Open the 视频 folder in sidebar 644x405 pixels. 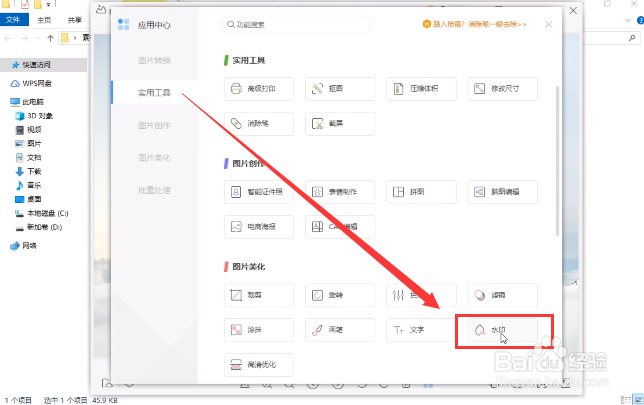(29, 130)
